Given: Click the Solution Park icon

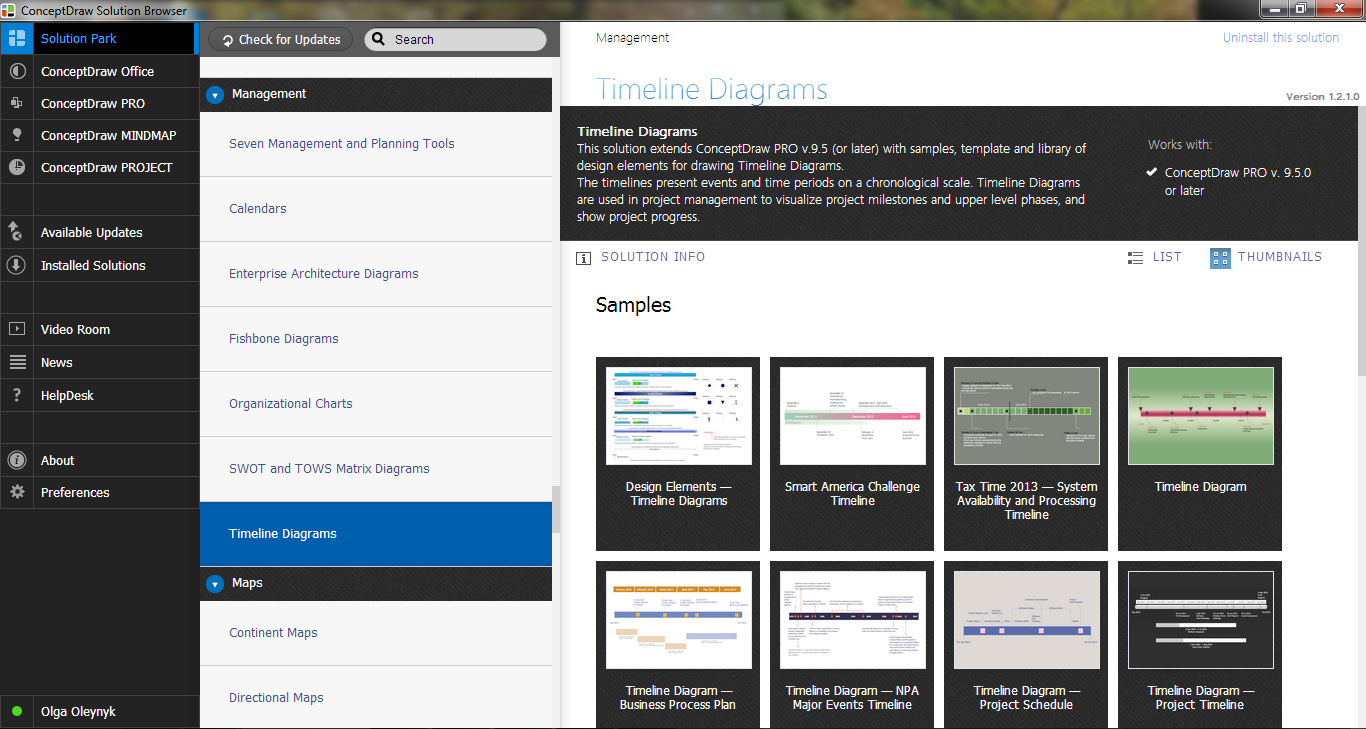Looking at the screenshot, I should (x=16, y=39).
